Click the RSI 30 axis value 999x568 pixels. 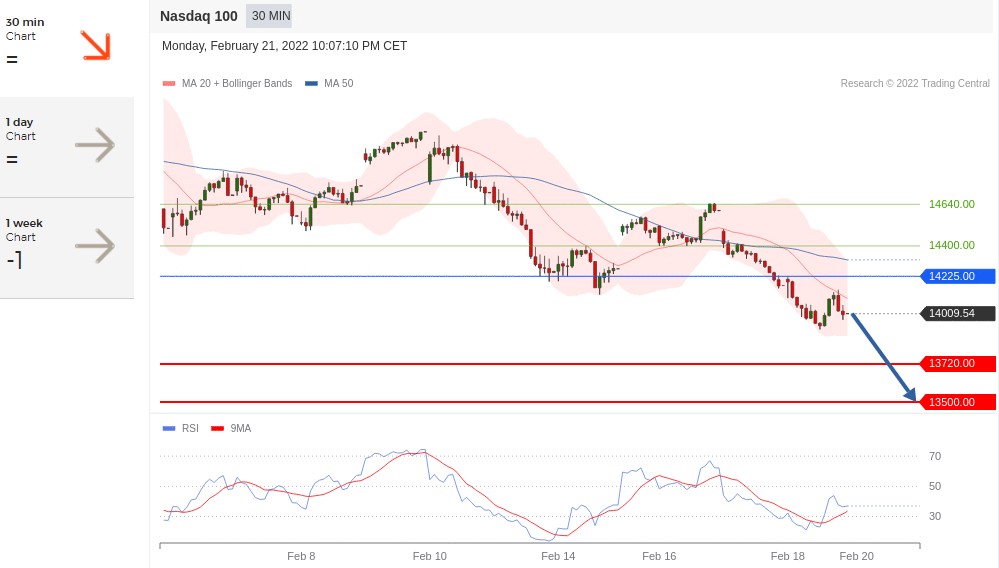[935, 516]
